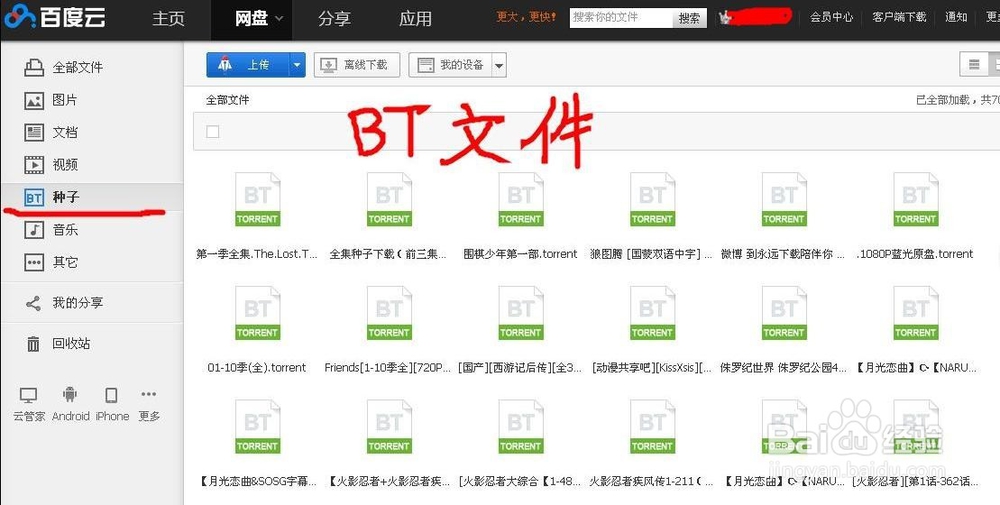
Task: Click the 我的设备 button
Action: point(450,65)
